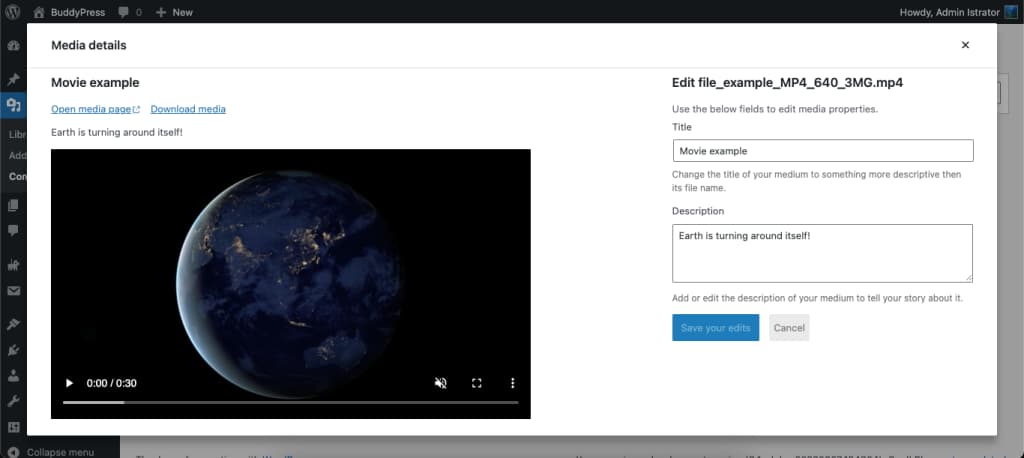
Task: Open the New content menu
Action: 174,12
